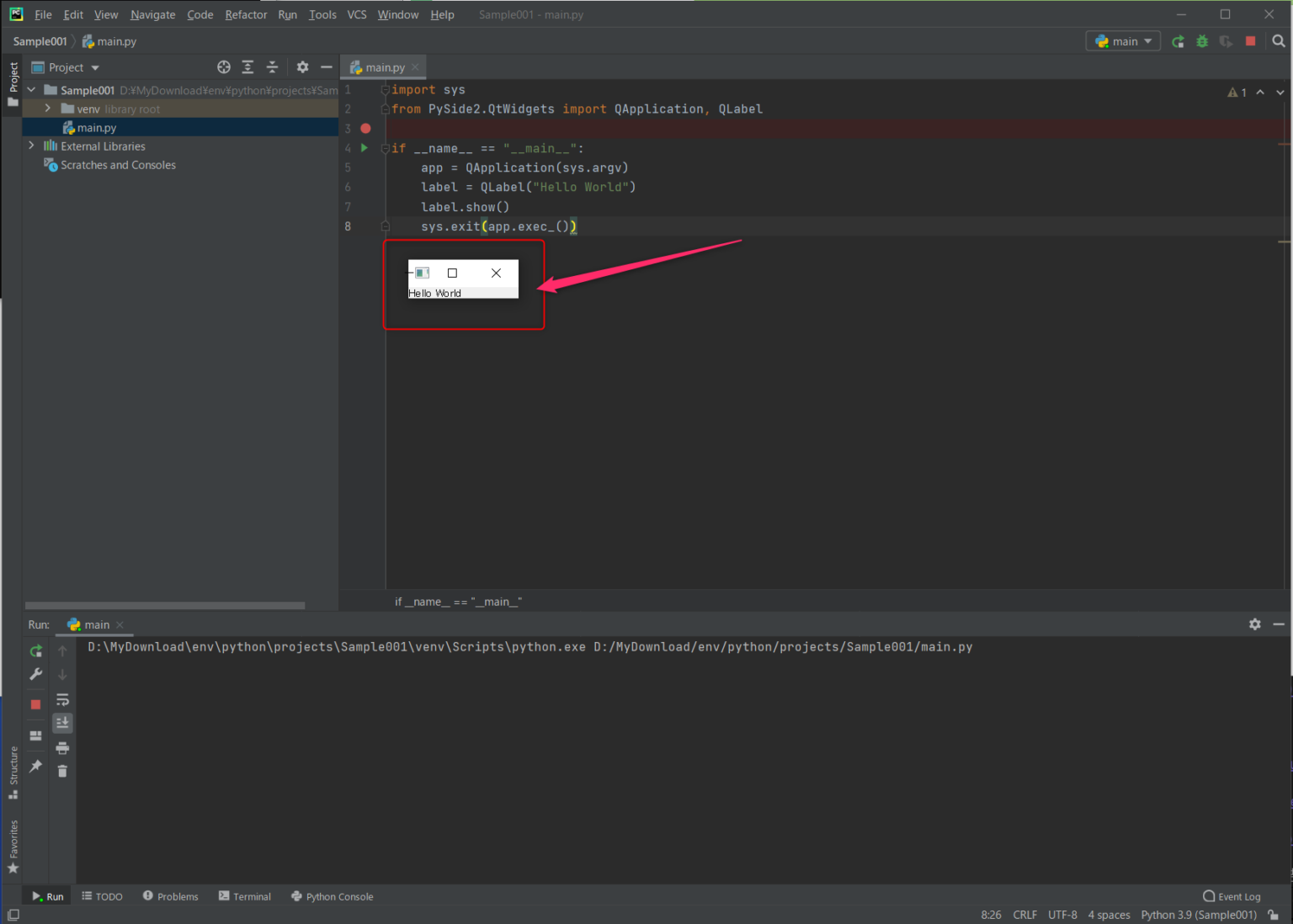Expand the External Libraries tree node
1293x924 pixels.
point(31,146)
